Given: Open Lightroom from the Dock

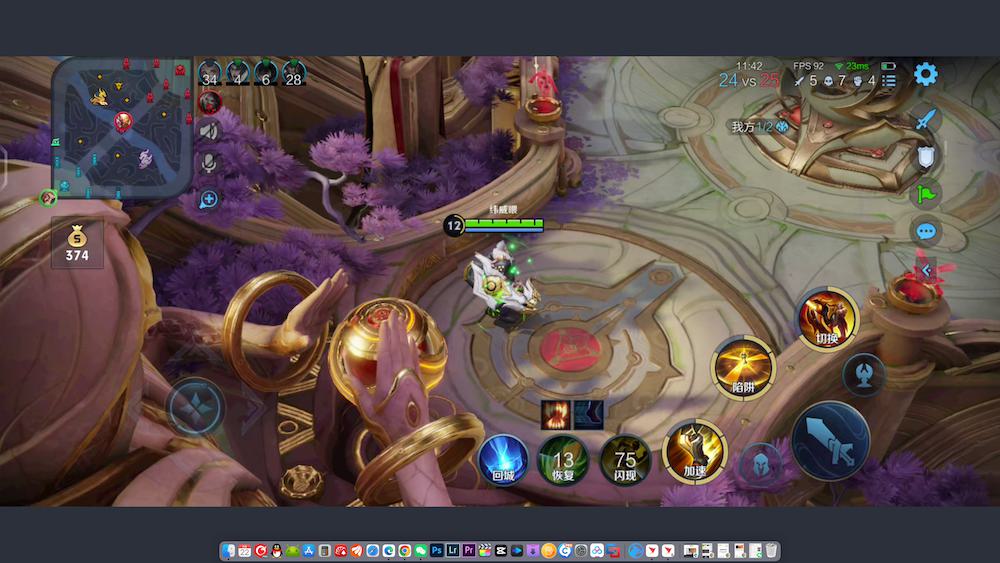Looking at the screenshot, I should click(453, 550).
